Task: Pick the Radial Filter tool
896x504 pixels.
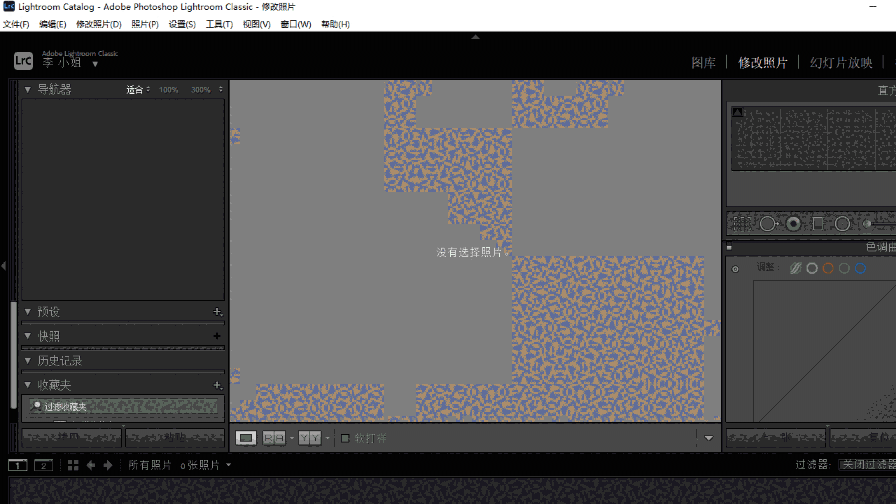Action: pyautogui.click(x=843, y=224)
